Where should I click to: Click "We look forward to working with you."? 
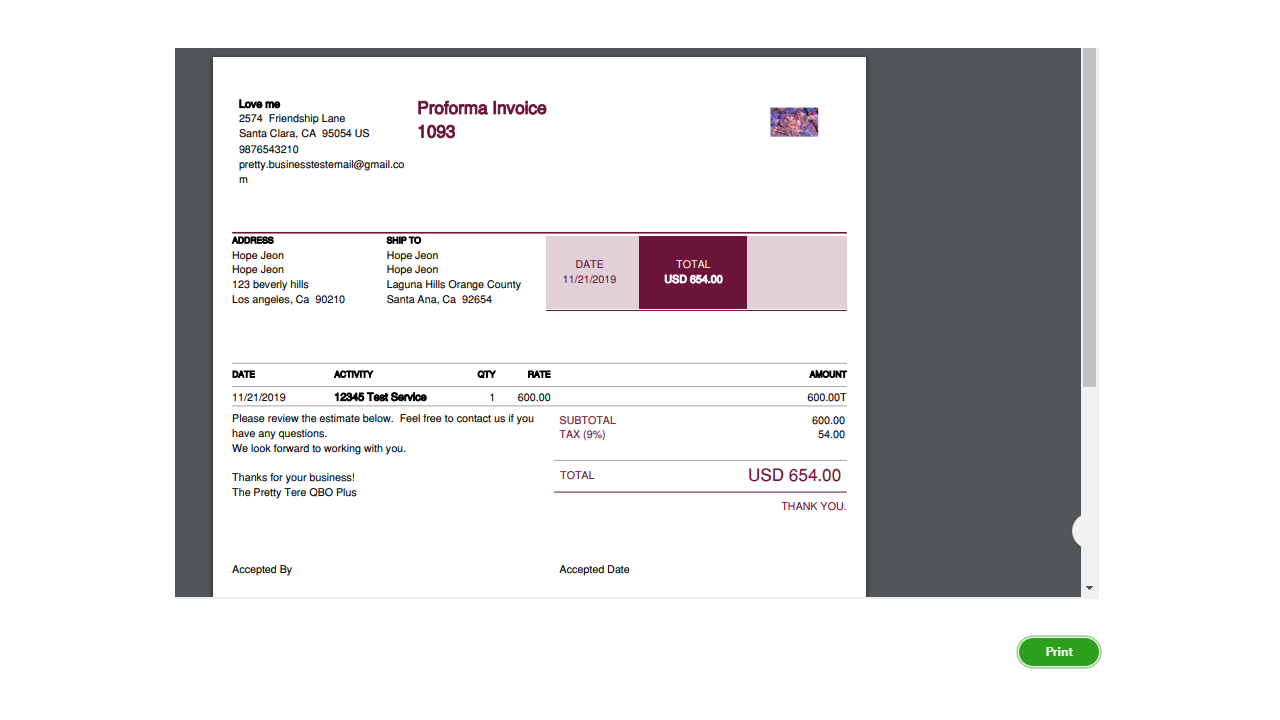point(319,448)
